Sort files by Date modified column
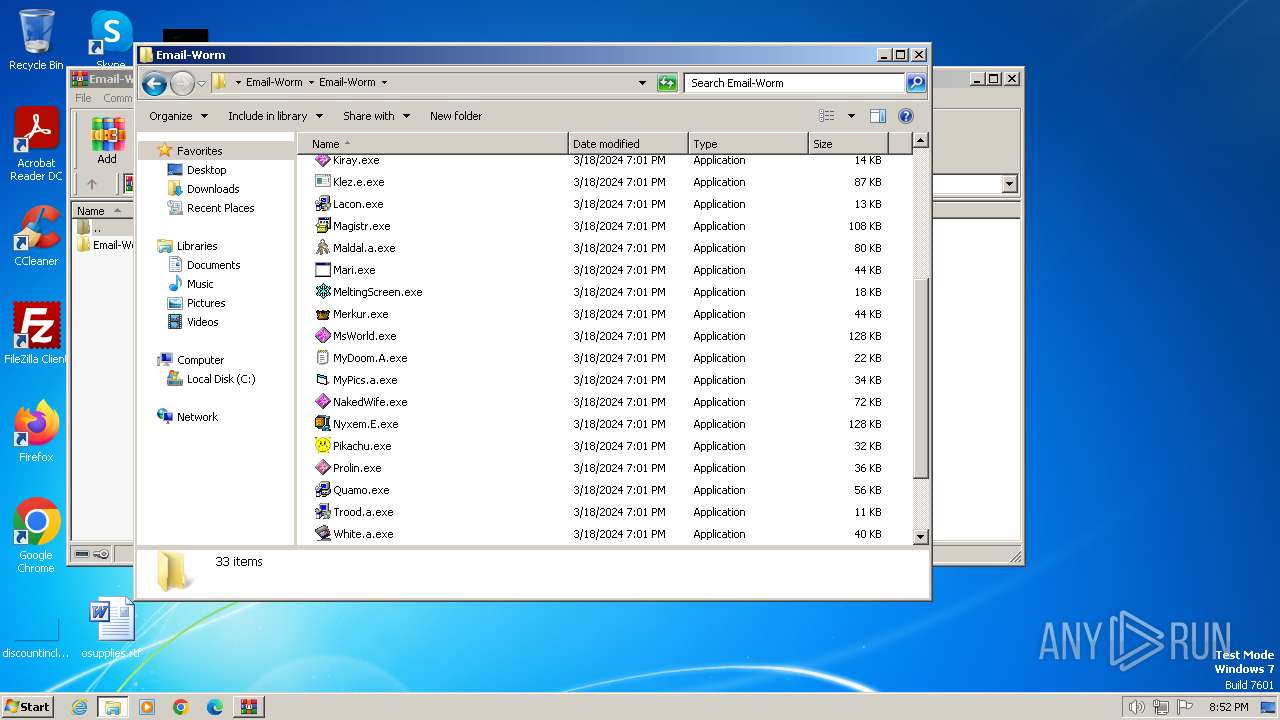The height and width of the screenshot is (720, 1280). (628, 144)
